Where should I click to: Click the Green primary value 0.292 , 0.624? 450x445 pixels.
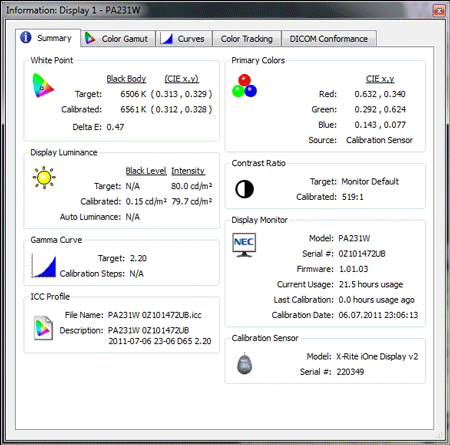click(x=380, y=109)
